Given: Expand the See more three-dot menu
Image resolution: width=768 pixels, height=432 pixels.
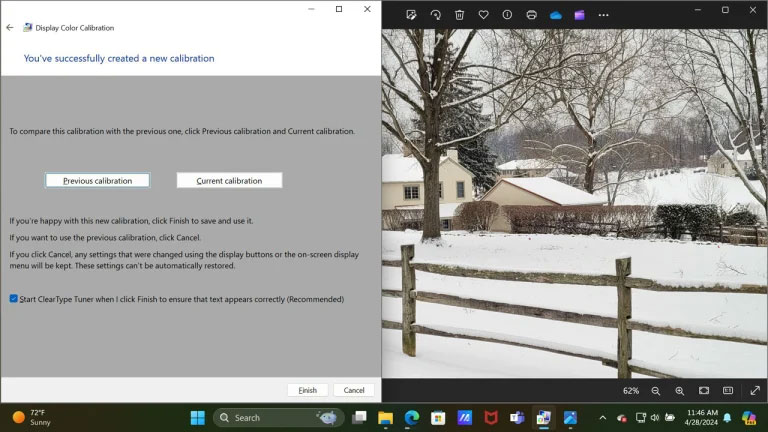Looking at the screenshot, I should pos(603,15).
